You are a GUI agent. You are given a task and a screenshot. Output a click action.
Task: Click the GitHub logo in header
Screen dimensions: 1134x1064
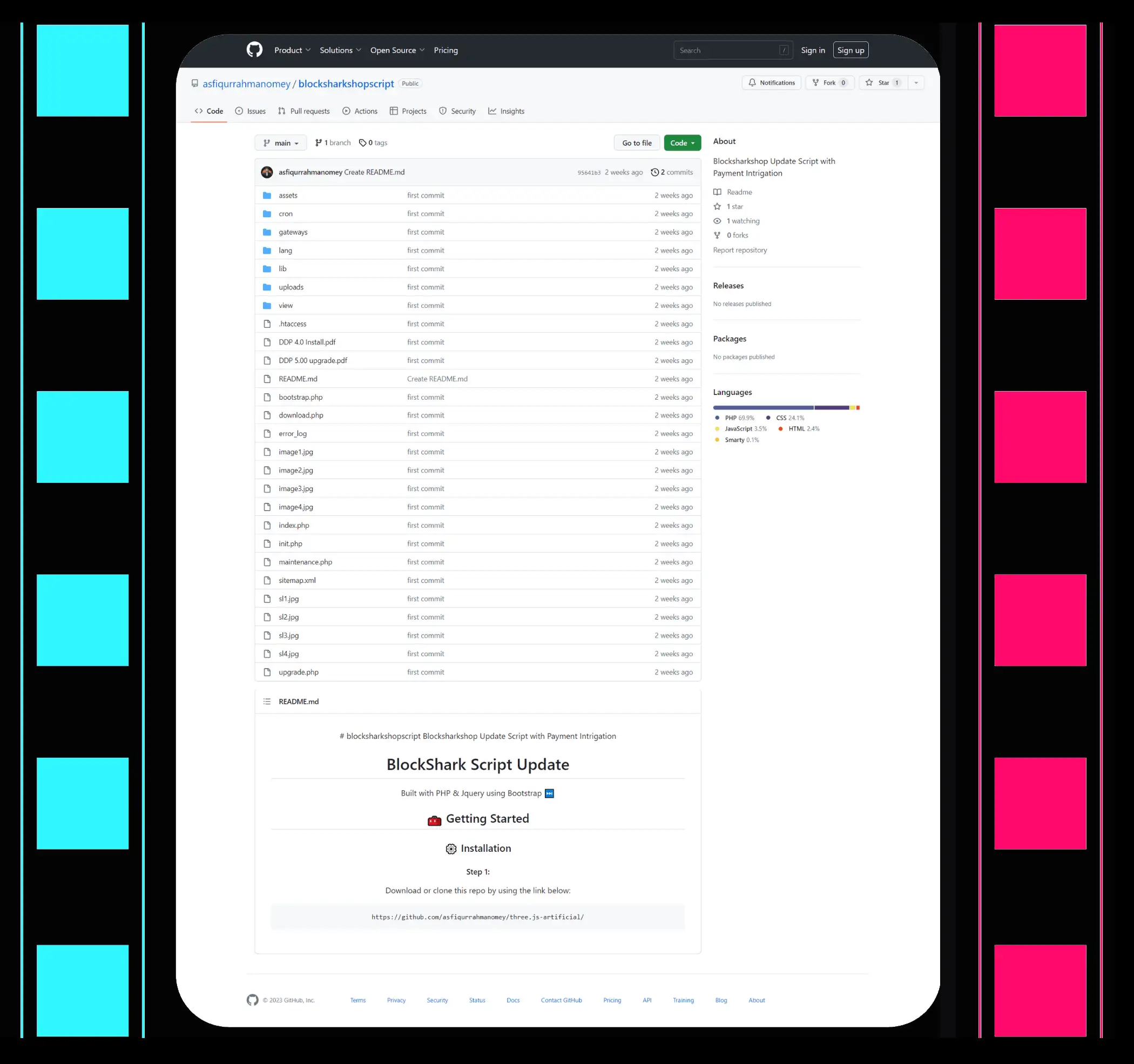[x=254, y=50]
